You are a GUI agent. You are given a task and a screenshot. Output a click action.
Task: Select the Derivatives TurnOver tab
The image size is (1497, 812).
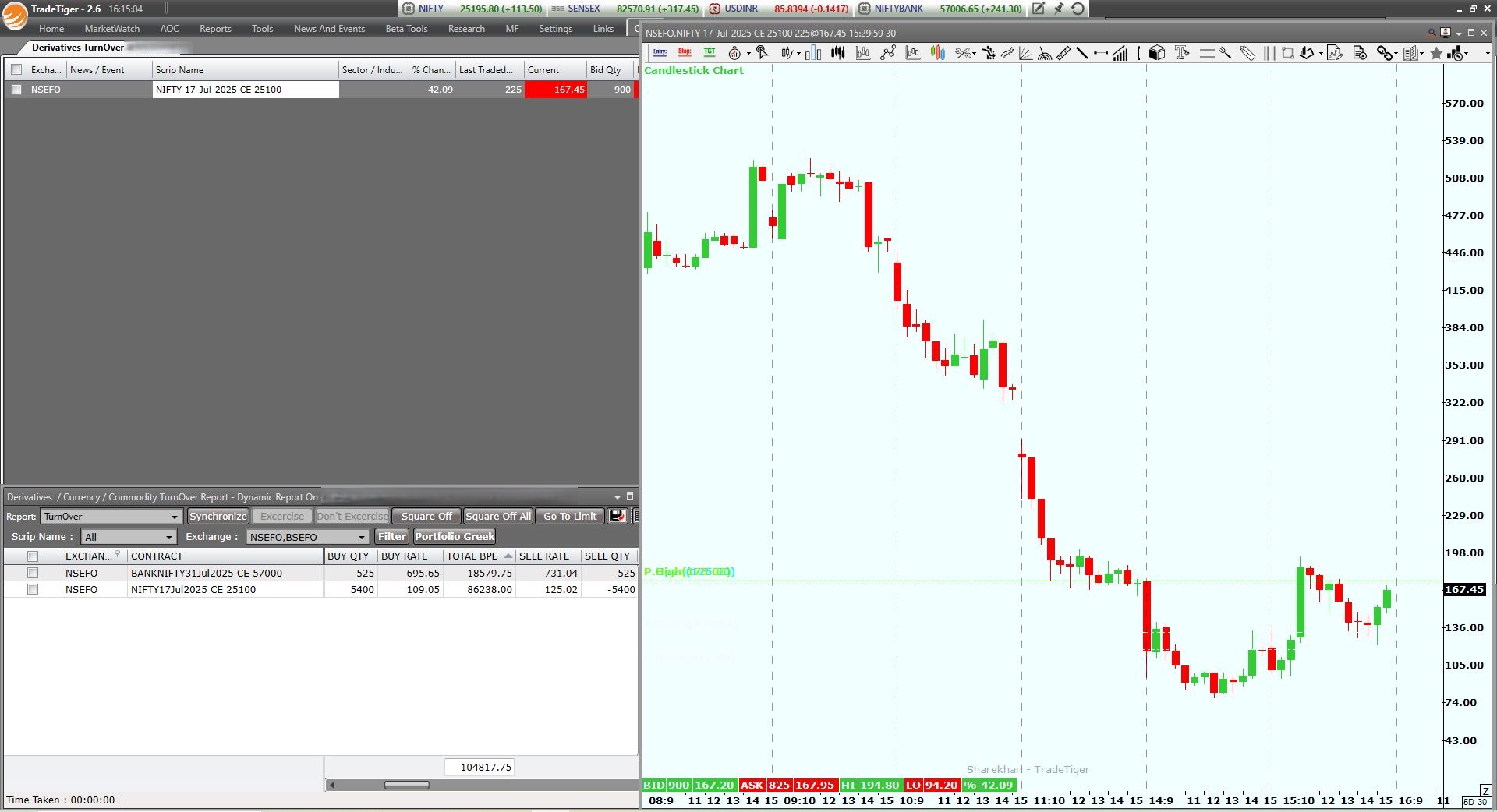click(x=78, y=48)
